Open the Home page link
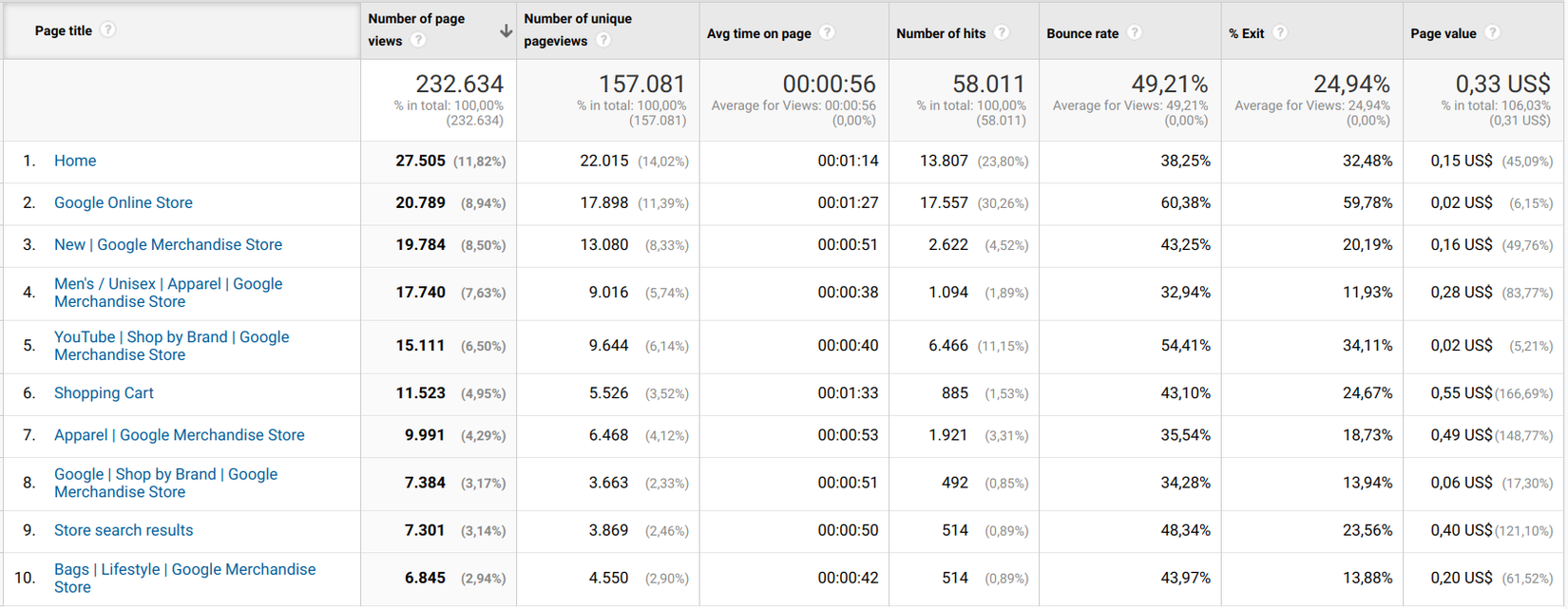This screenshot has height=609, width=1568. coord(75,161)
